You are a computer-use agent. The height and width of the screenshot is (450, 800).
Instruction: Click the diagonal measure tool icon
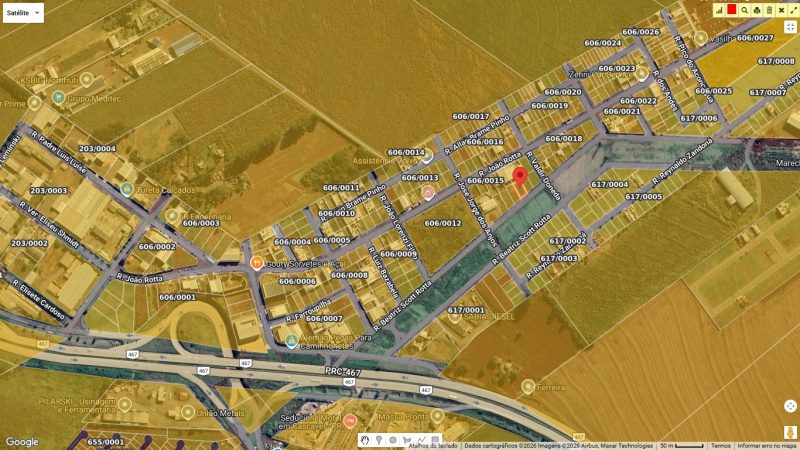pyautogui.click(x=792, y=10)
